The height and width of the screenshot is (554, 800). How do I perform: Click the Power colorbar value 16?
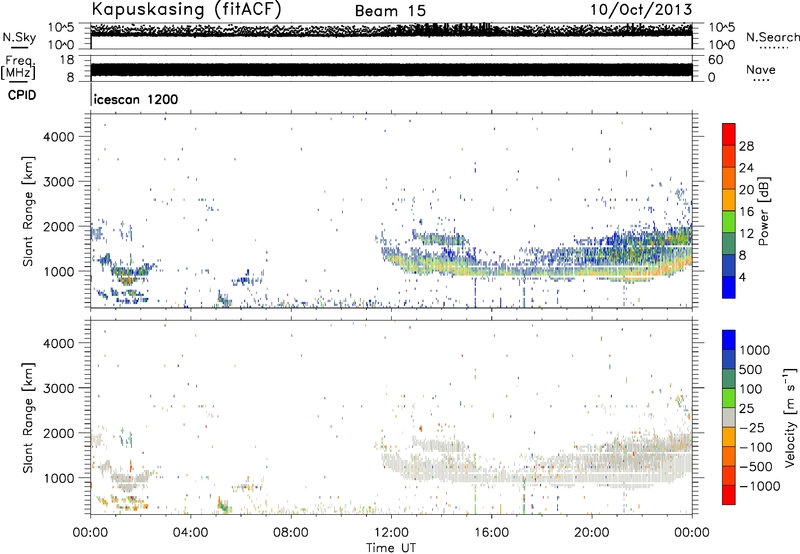[x=746, y=212]
